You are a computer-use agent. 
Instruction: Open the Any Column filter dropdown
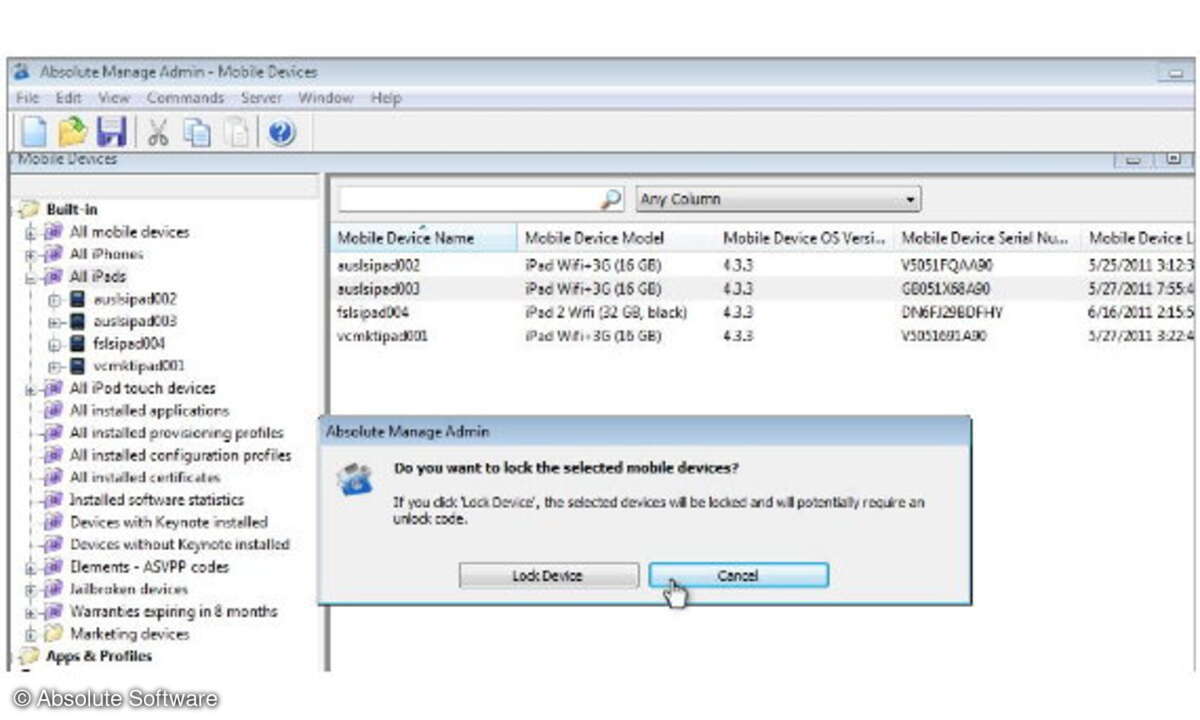tap(779, 199)
